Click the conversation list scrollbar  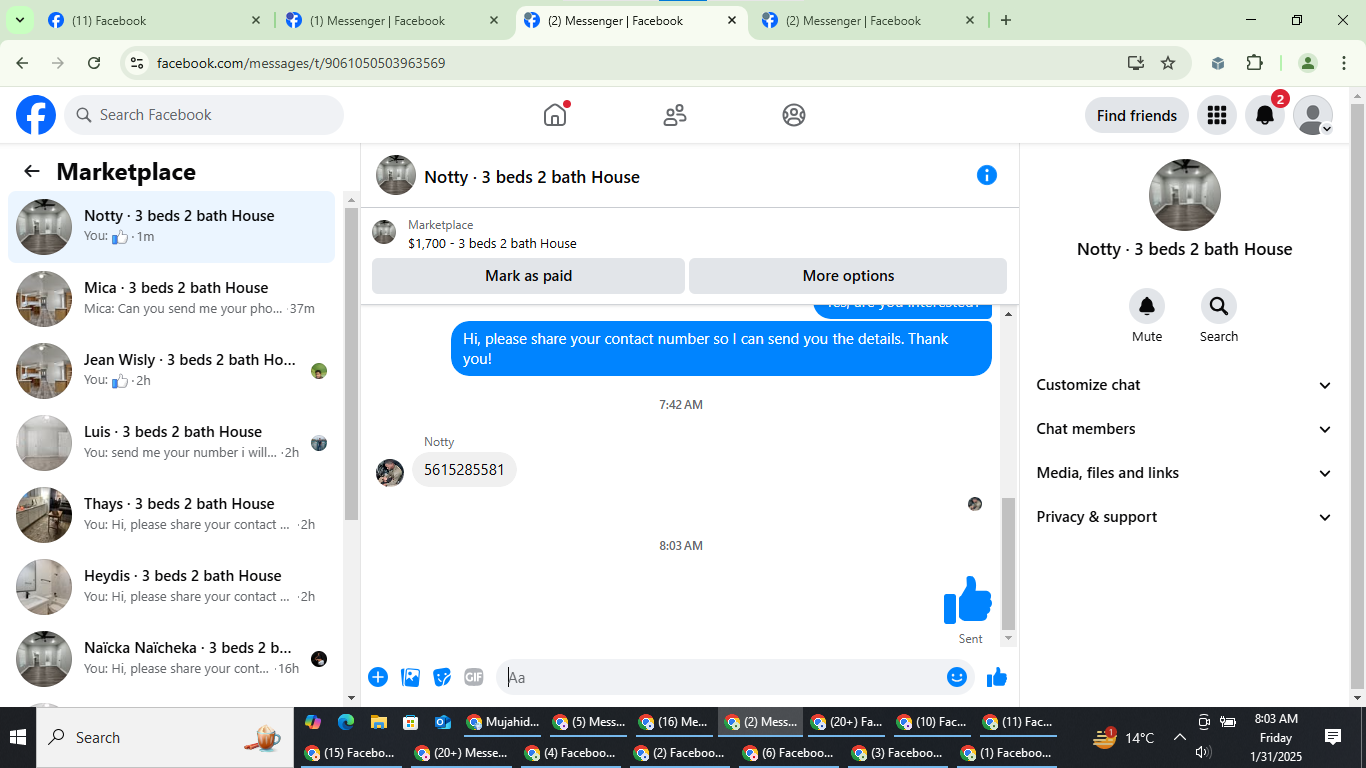point(351,364)
